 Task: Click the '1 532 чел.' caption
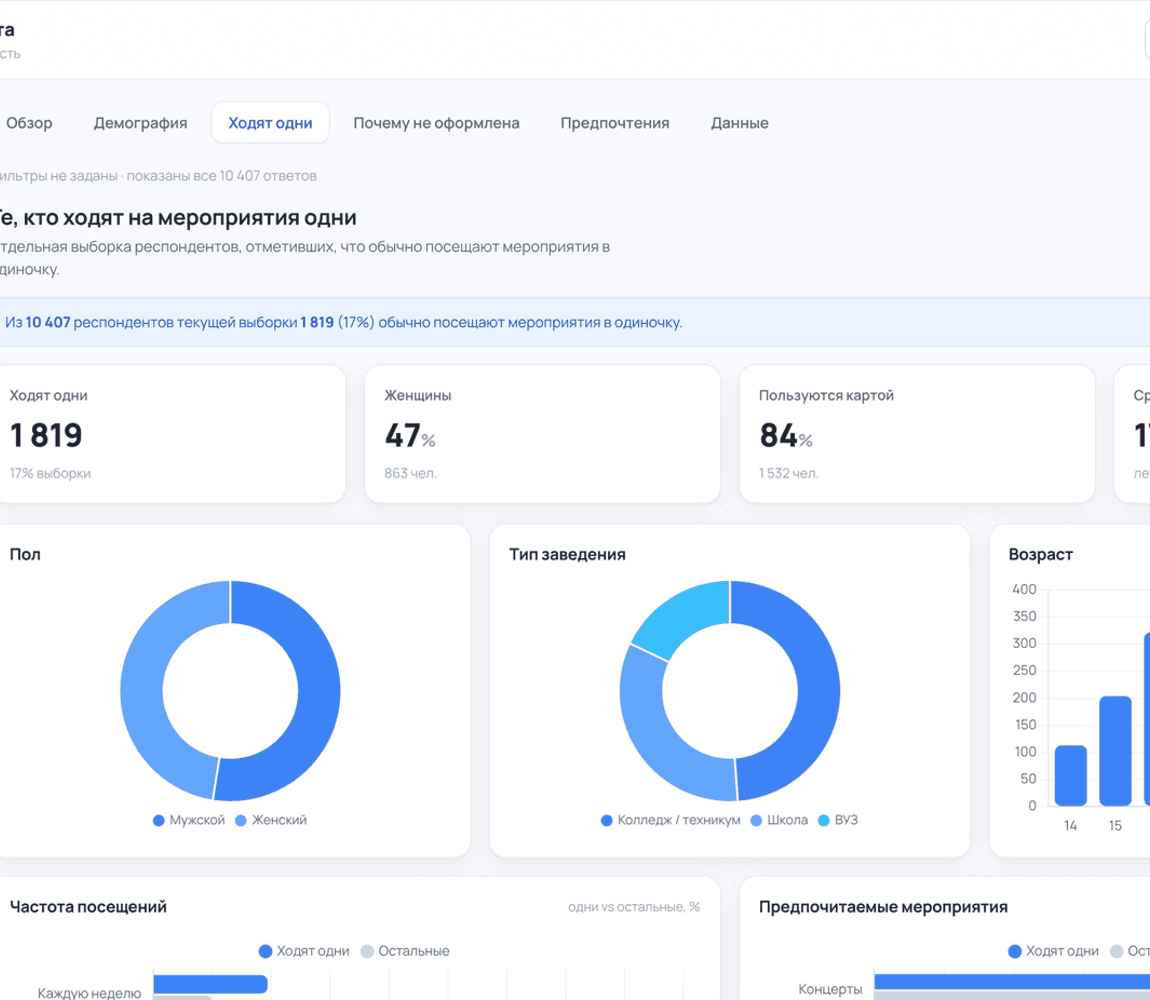pos(788,473)
